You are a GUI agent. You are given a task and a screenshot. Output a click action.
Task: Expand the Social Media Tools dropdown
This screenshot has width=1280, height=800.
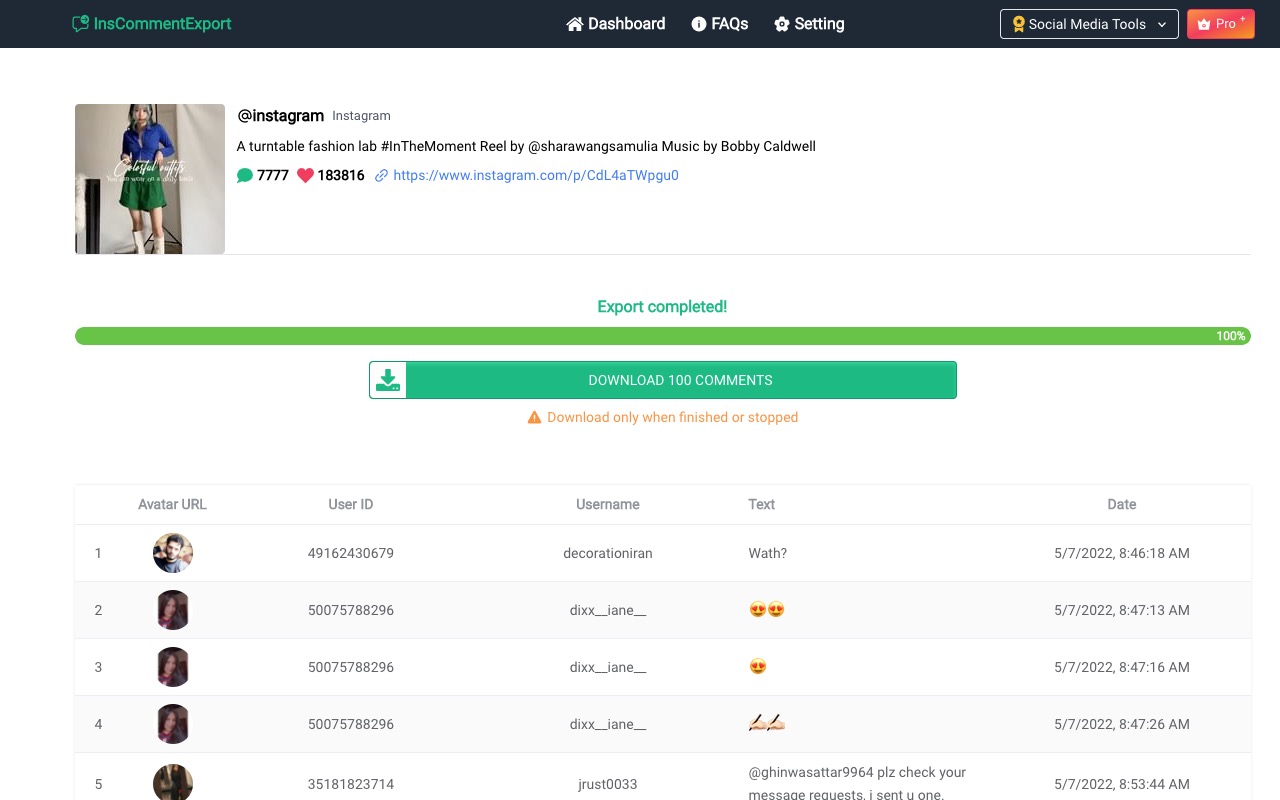point(1089,24)
